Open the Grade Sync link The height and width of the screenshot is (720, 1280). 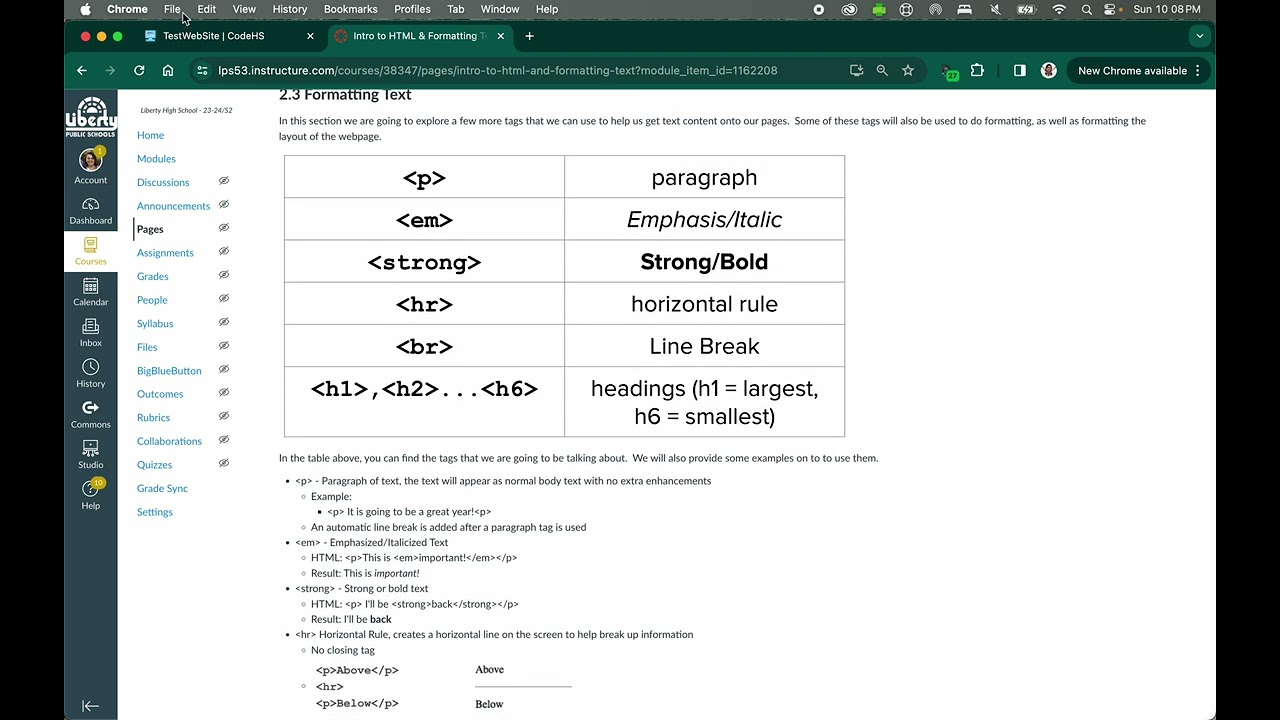(x=162, y=488)
